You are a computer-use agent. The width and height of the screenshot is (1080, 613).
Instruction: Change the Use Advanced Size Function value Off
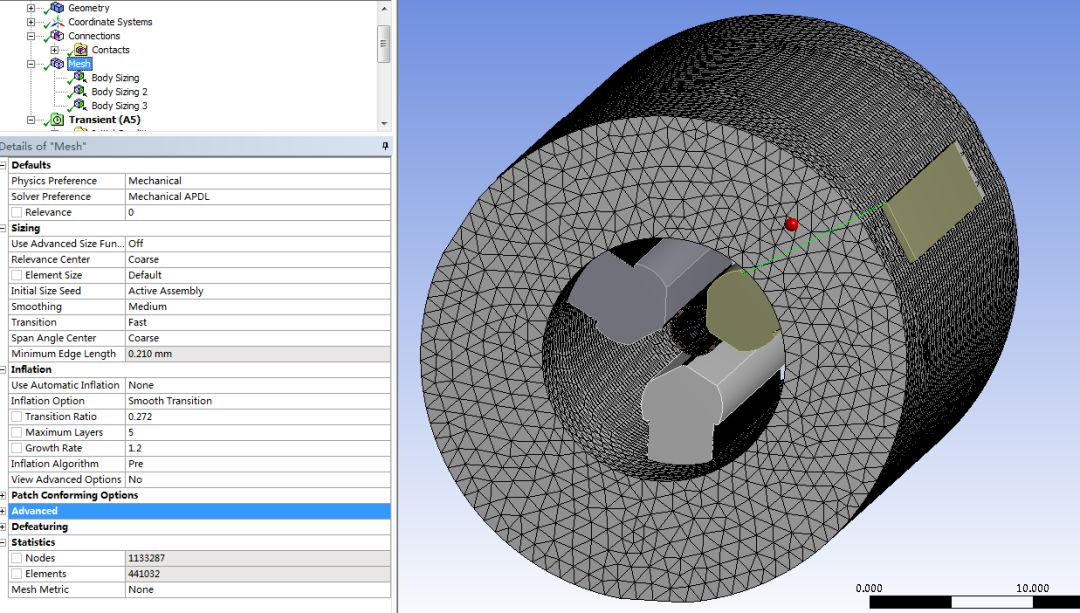(258, 244)
